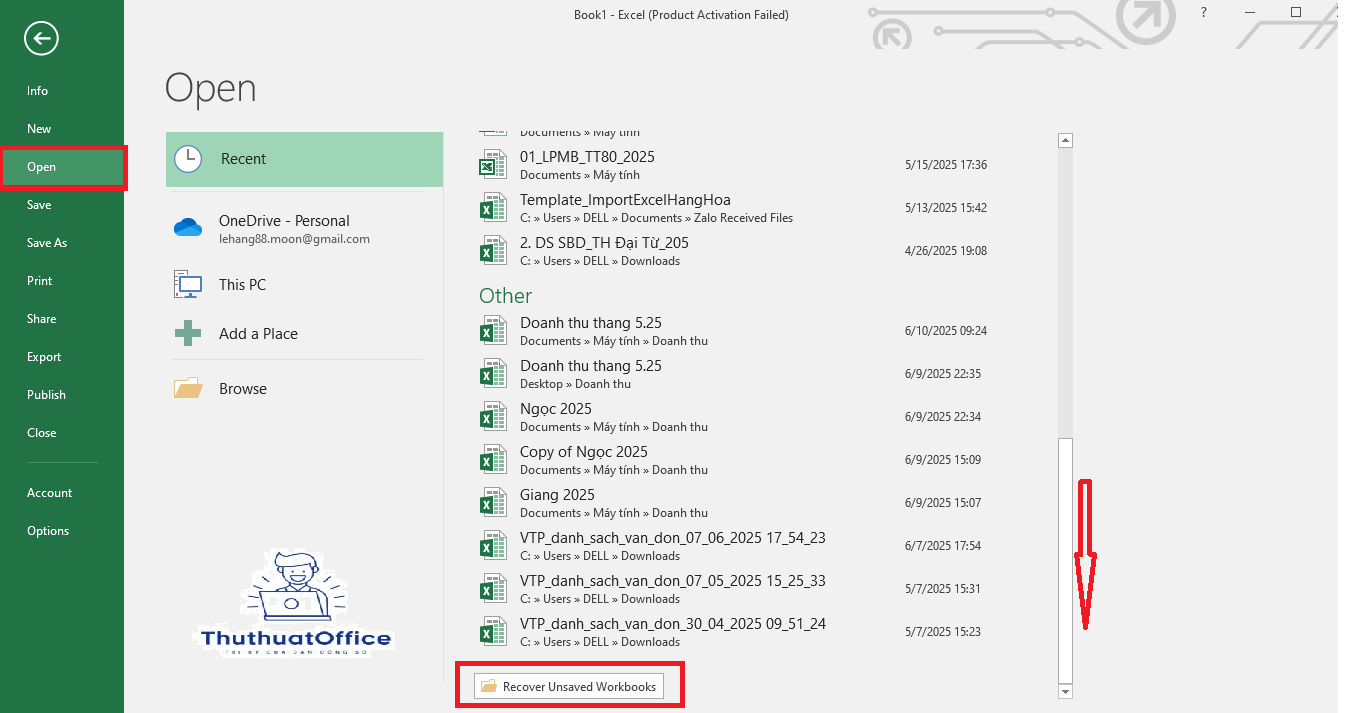Click the Excel icon for VTP_danh_sach_van_don_30_04_2025

pos(492,632)
